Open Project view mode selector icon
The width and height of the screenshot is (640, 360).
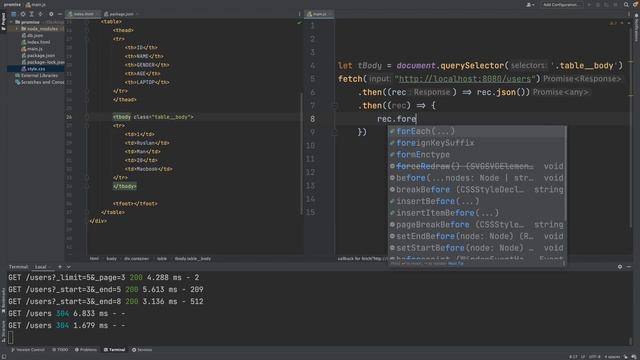(x=13, y=14)
